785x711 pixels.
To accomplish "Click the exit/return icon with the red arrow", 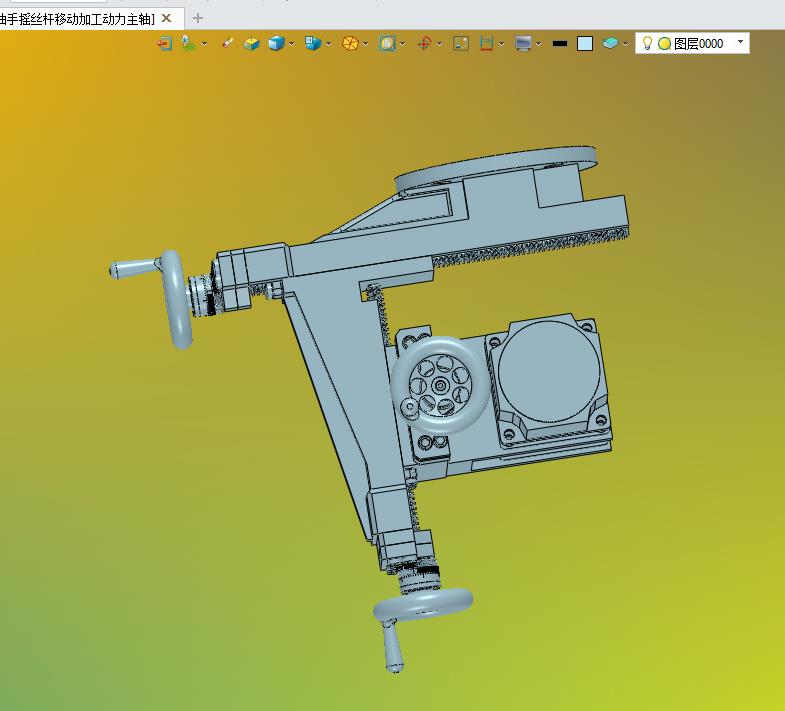I will [x=164, y=44].
